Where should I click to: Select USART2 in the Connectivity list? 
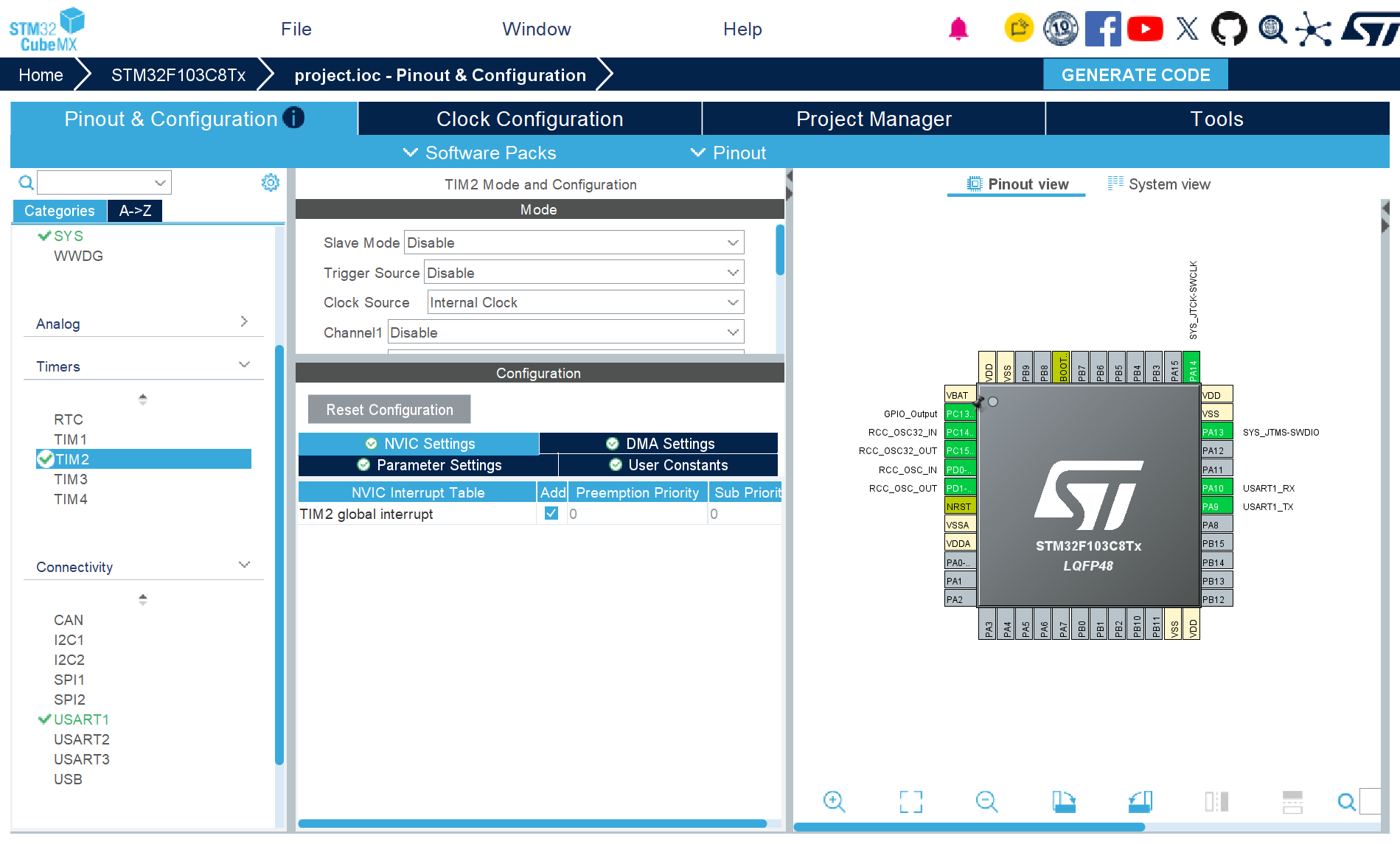82,739
